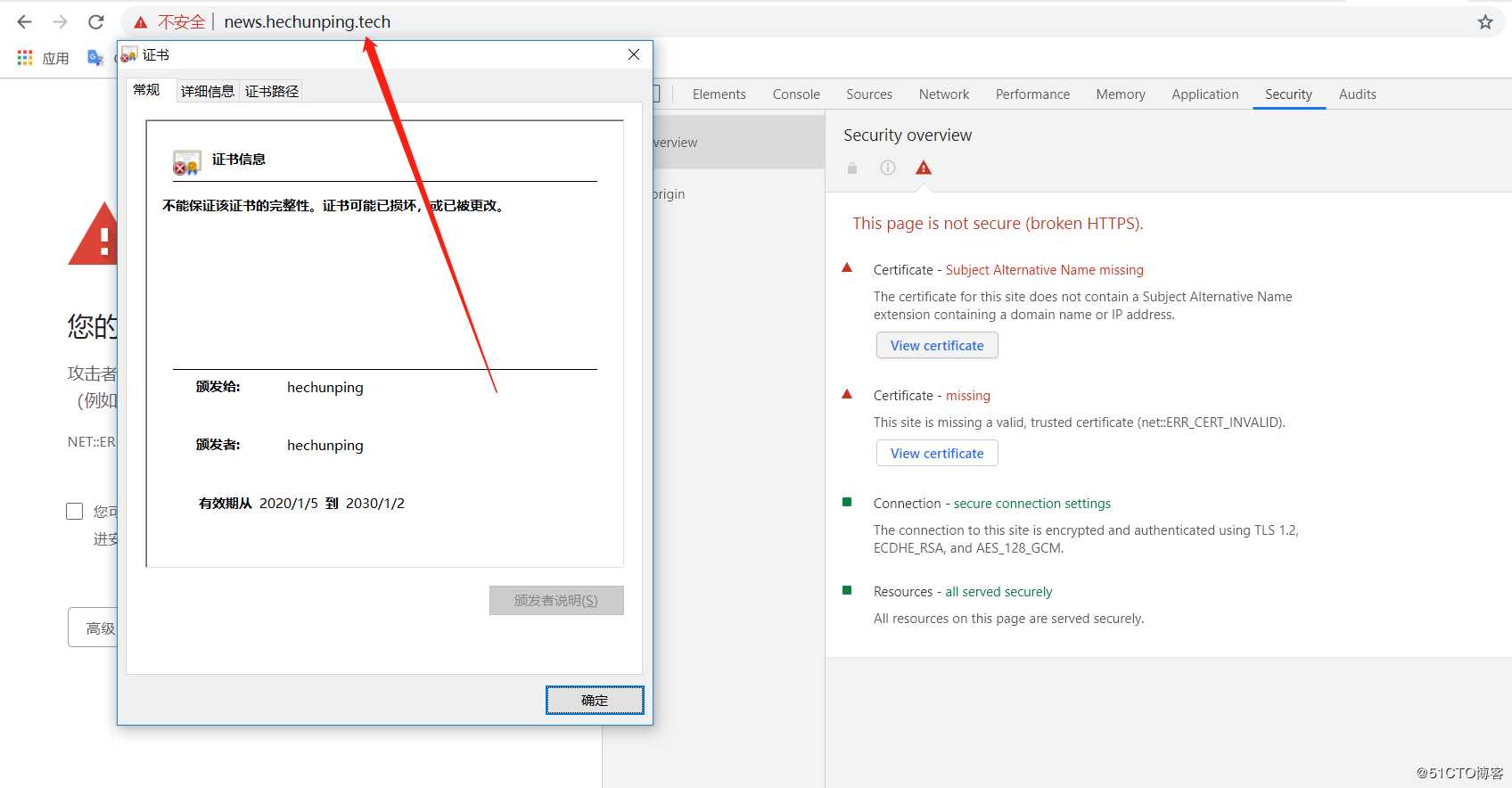Click the 颁发者说明(S) button
Image resolution: width=1512 pixels, height=788 pixels.
[556, 600]
